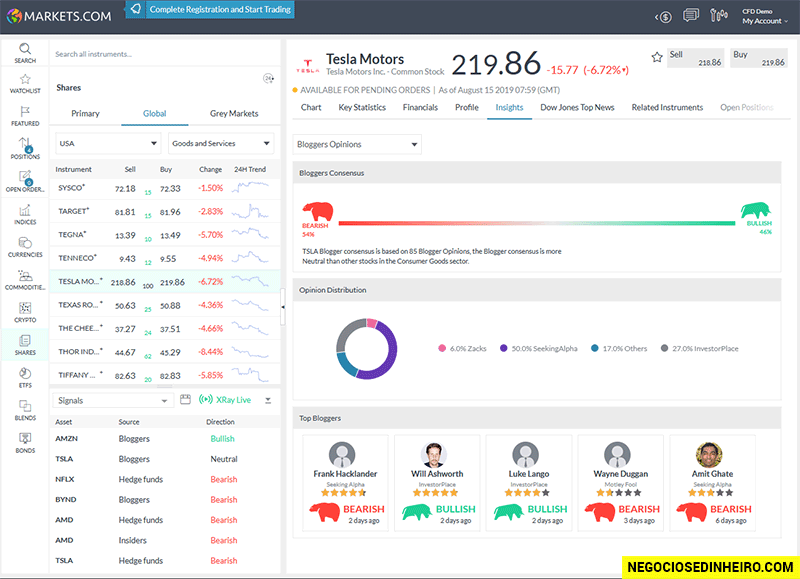This screenshot has height=579, width=800.
Task: Open the trading tools settings icon
Action: pos(718,15)
